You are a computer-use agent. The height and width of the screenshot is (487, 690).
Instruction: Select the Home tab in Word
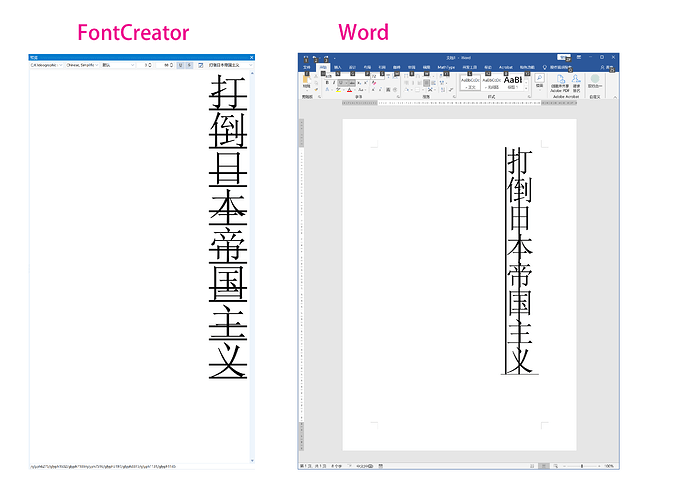323,67
